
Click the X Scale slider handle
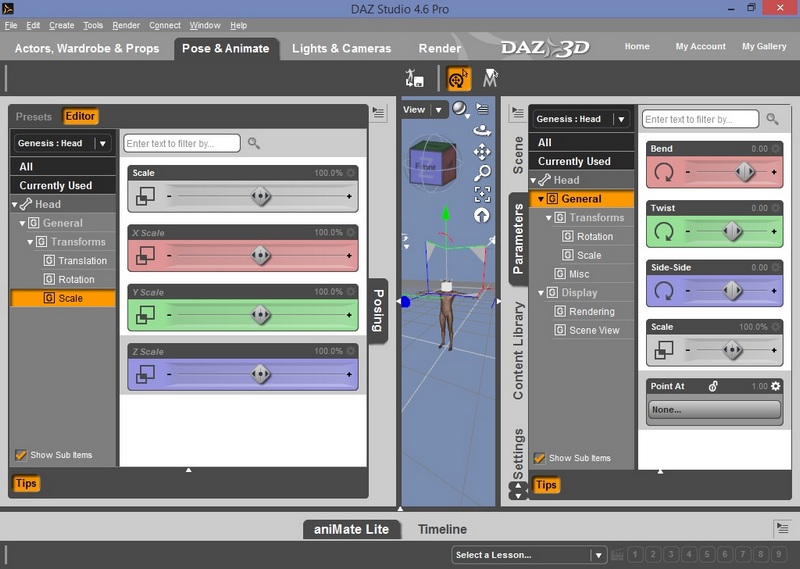pyautogui.click(x=261, y=255)
